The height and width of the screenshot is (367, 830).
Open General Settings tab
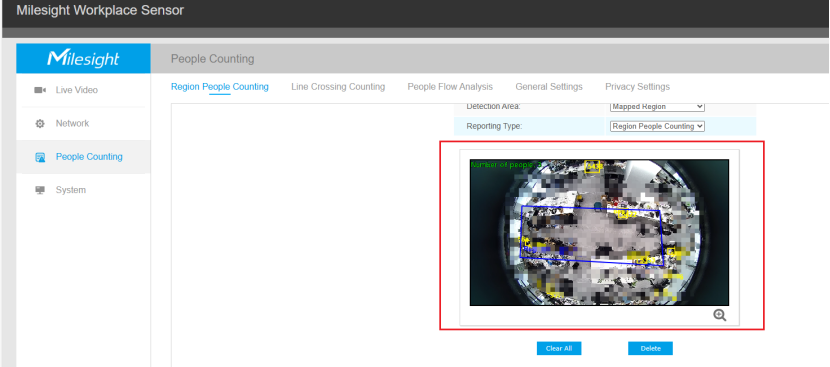549,87
